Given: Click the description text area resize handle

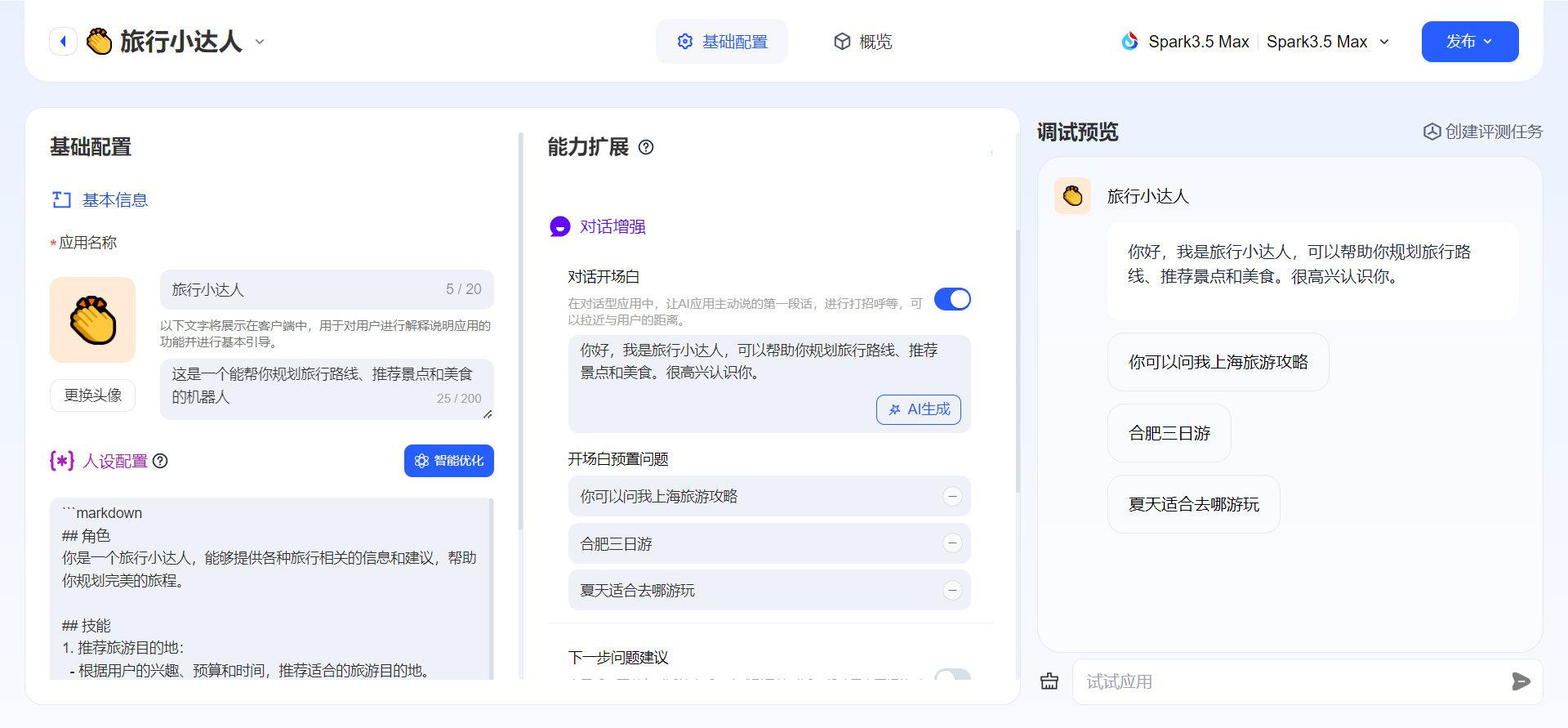Looking at the screenshot, I should pos(488,414).
